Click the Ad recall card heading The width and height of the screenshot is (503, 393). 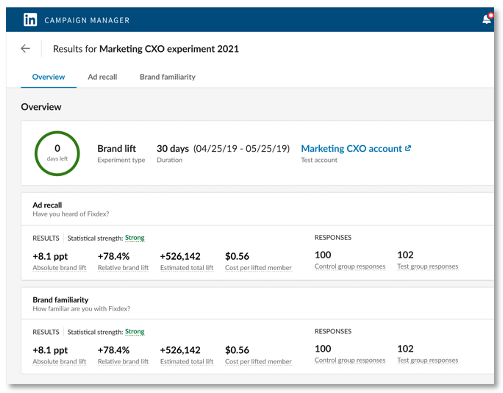[47, 205]
